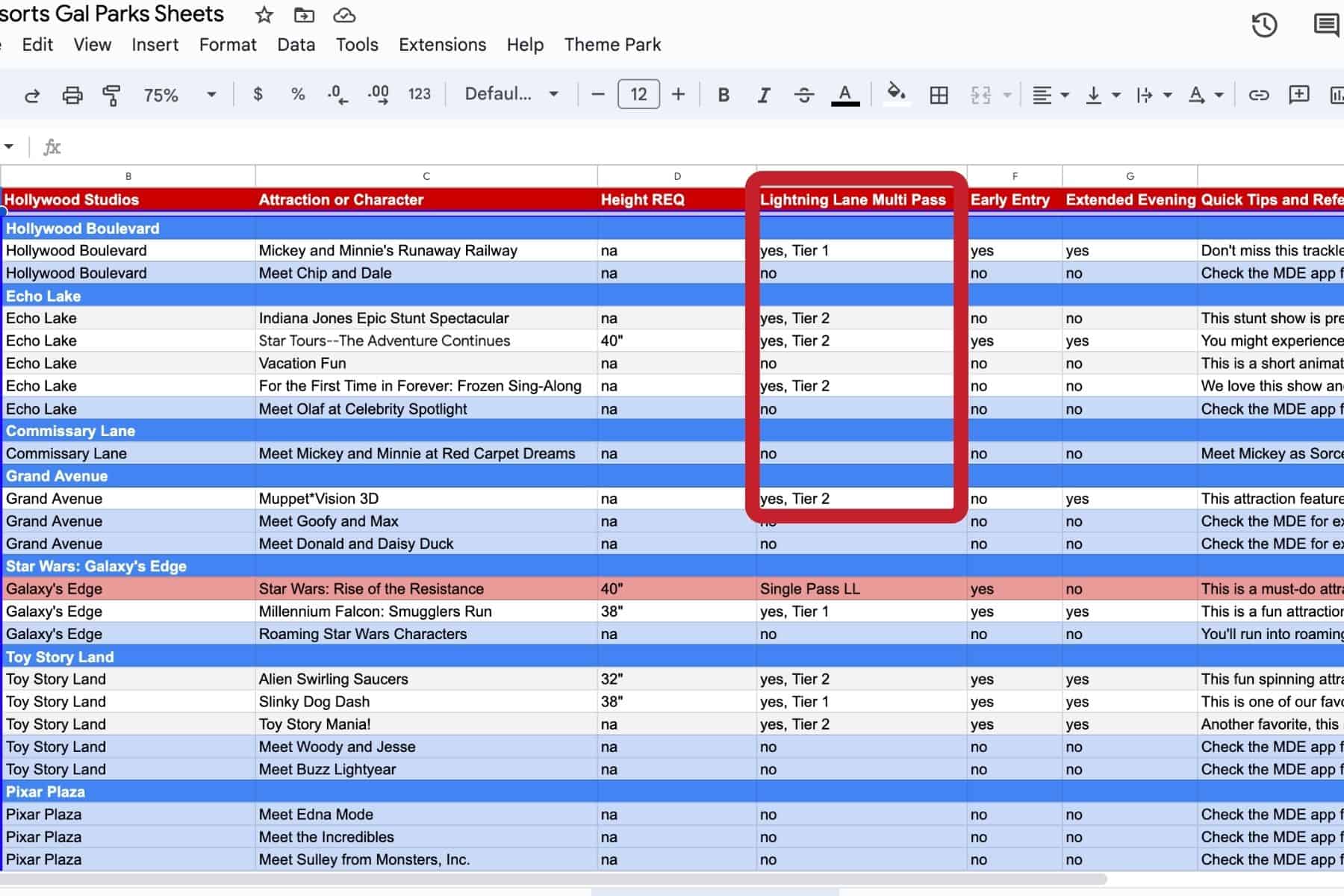The image size is (1344, 896).
Task: Format as currency with dollar icon
Action: [x=258, y=94]
